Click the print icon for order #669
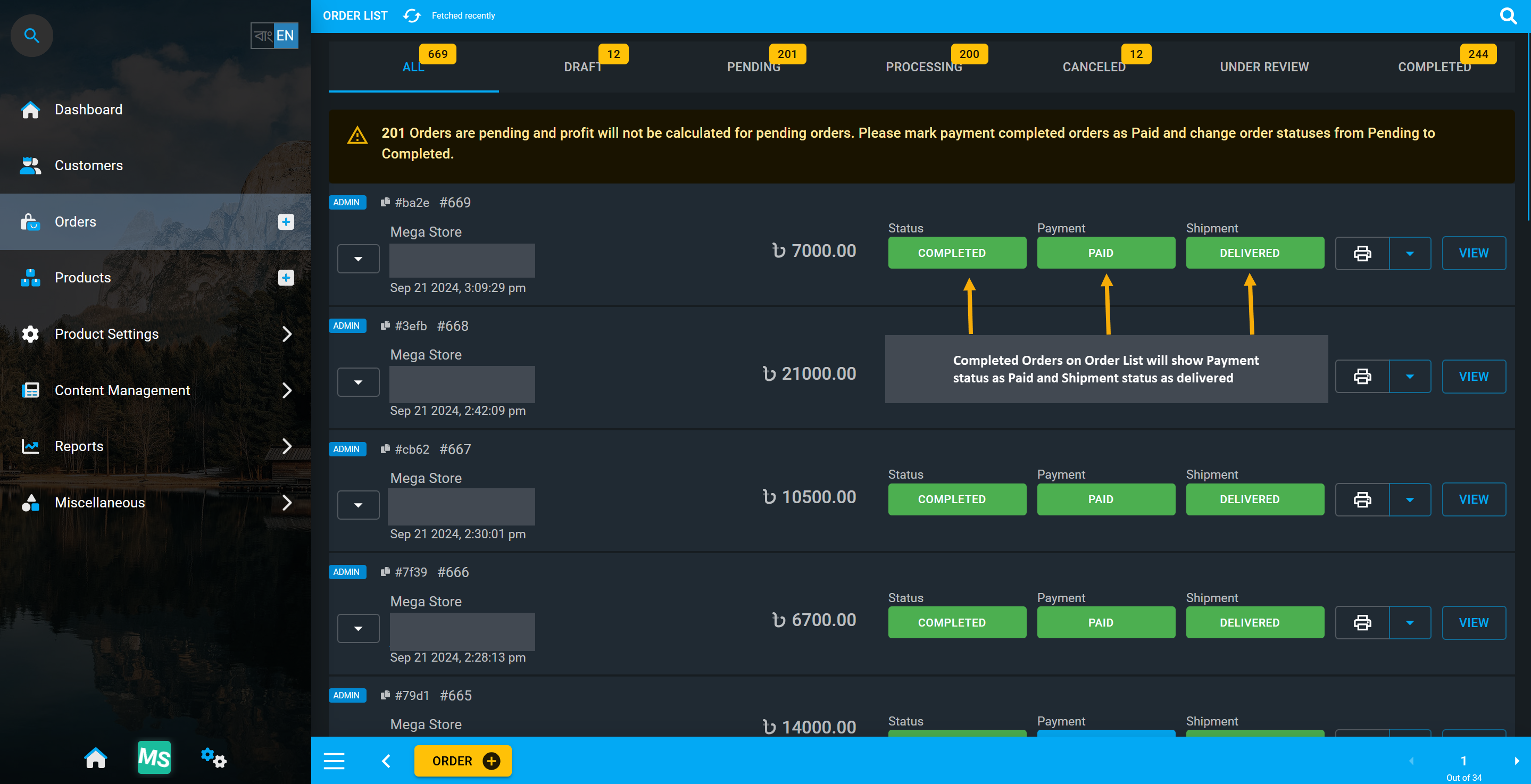The width and height of the screenshot is (1531, 784). tap(1362, 253)
